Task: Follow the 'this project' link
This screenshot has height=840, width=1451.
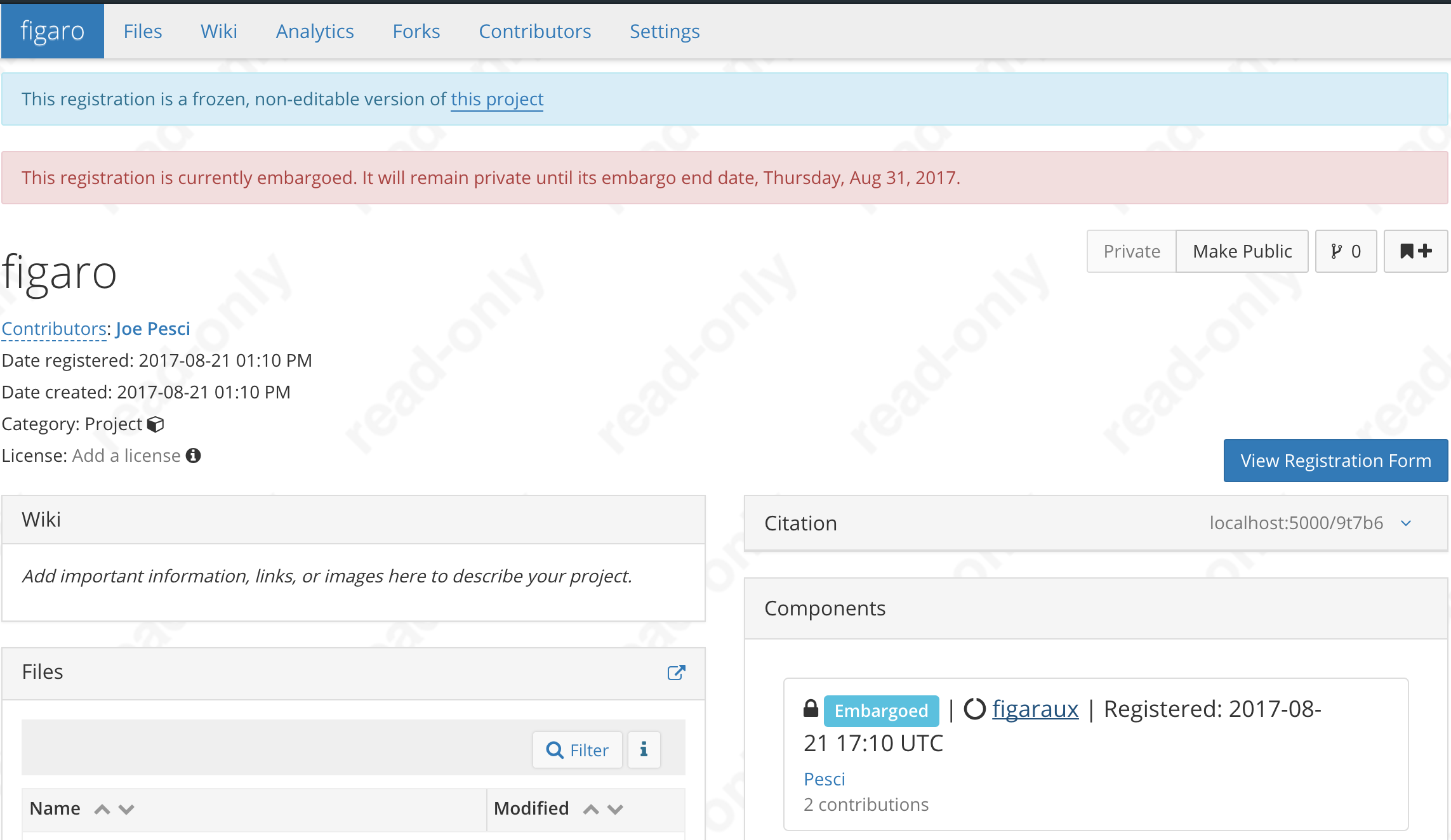Action: [x=496, y=99]
